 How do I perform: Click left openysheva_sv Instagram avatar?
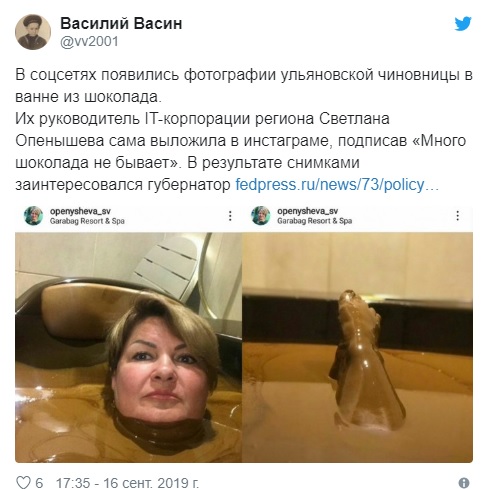(33, 216)
